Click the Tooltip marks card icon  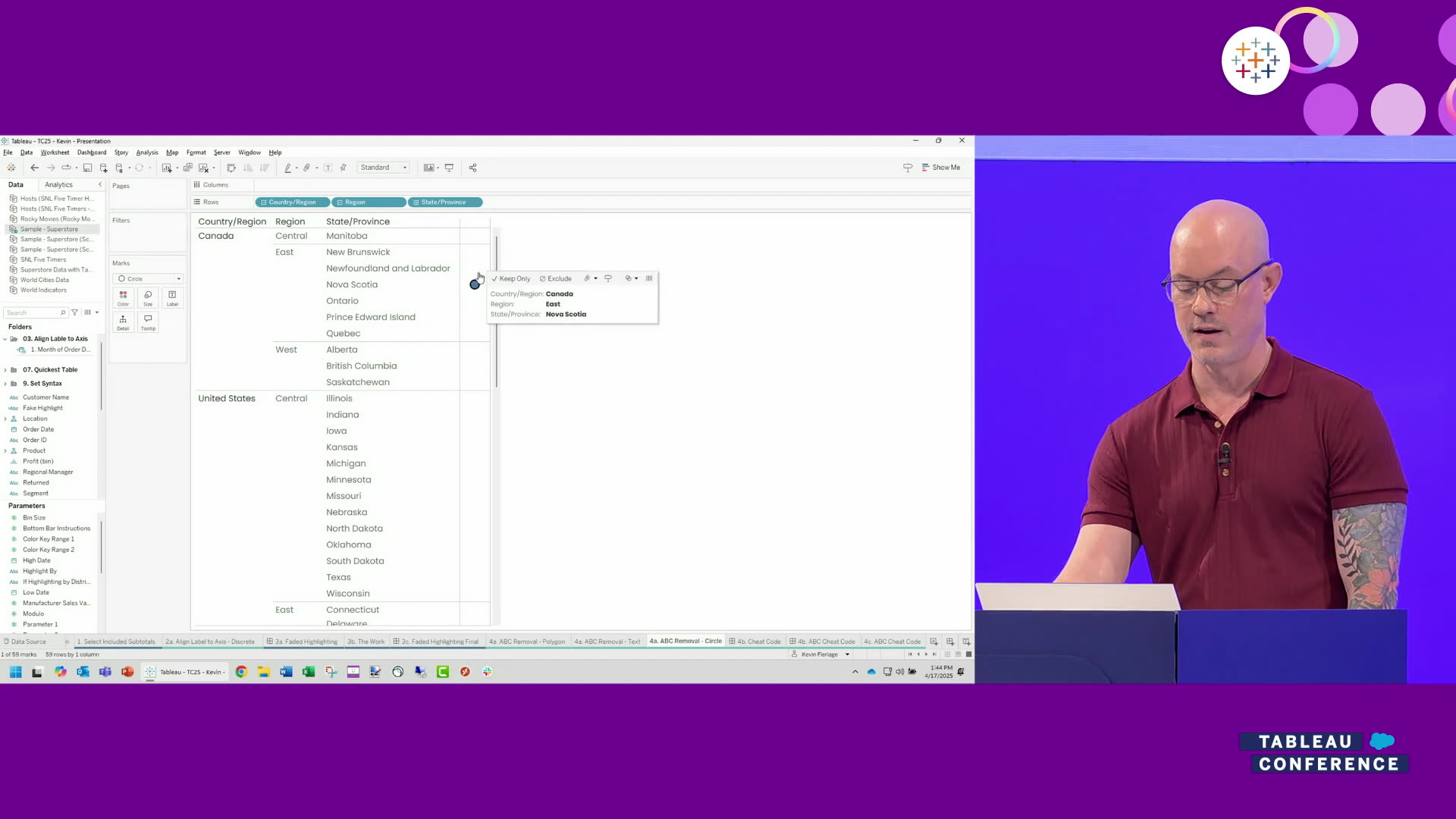point(148,322)
